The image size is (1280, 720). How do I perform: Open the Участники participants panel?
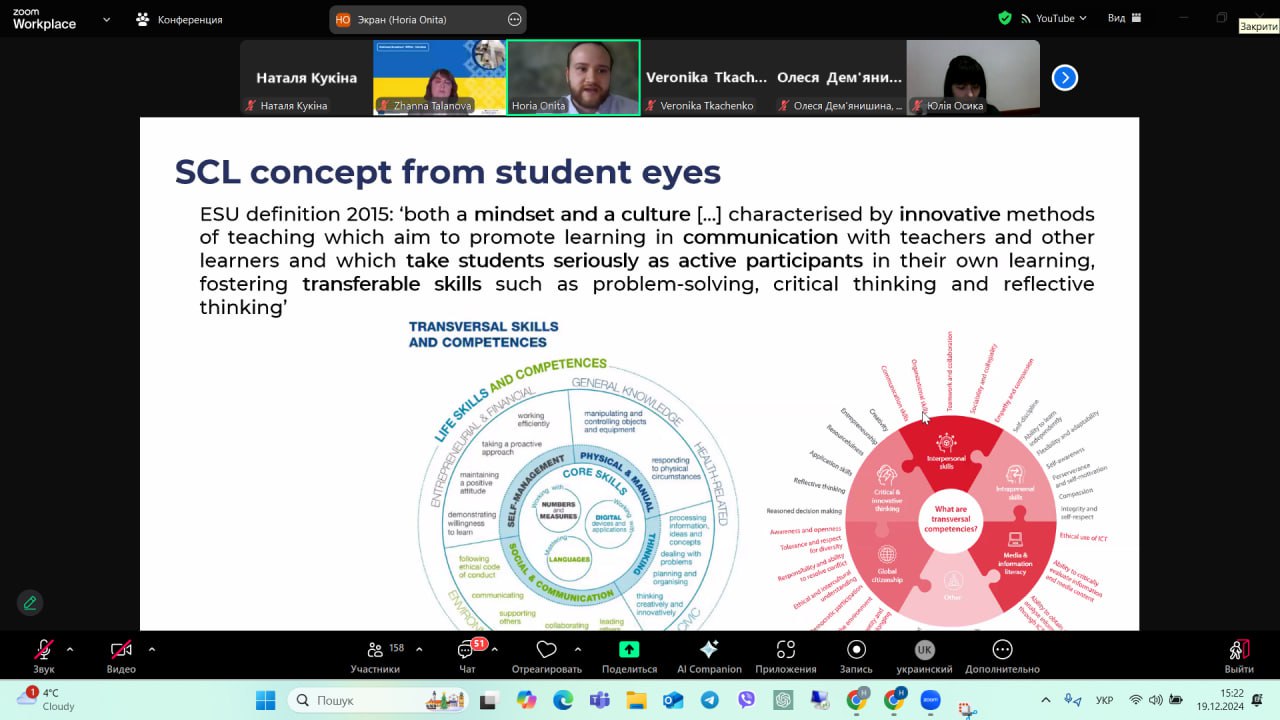375,655
